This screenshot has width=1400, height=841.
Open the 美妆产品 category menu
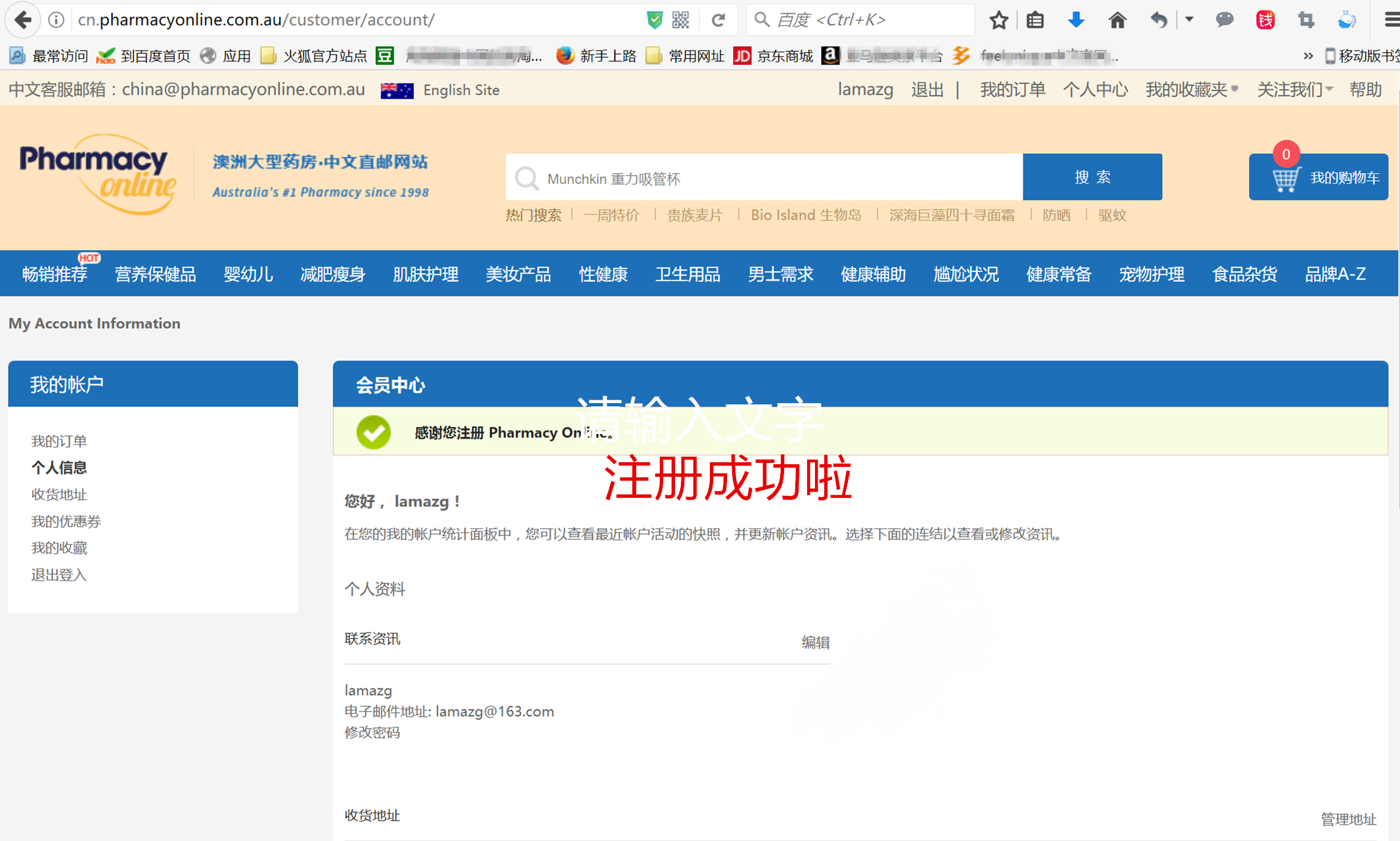518,274
